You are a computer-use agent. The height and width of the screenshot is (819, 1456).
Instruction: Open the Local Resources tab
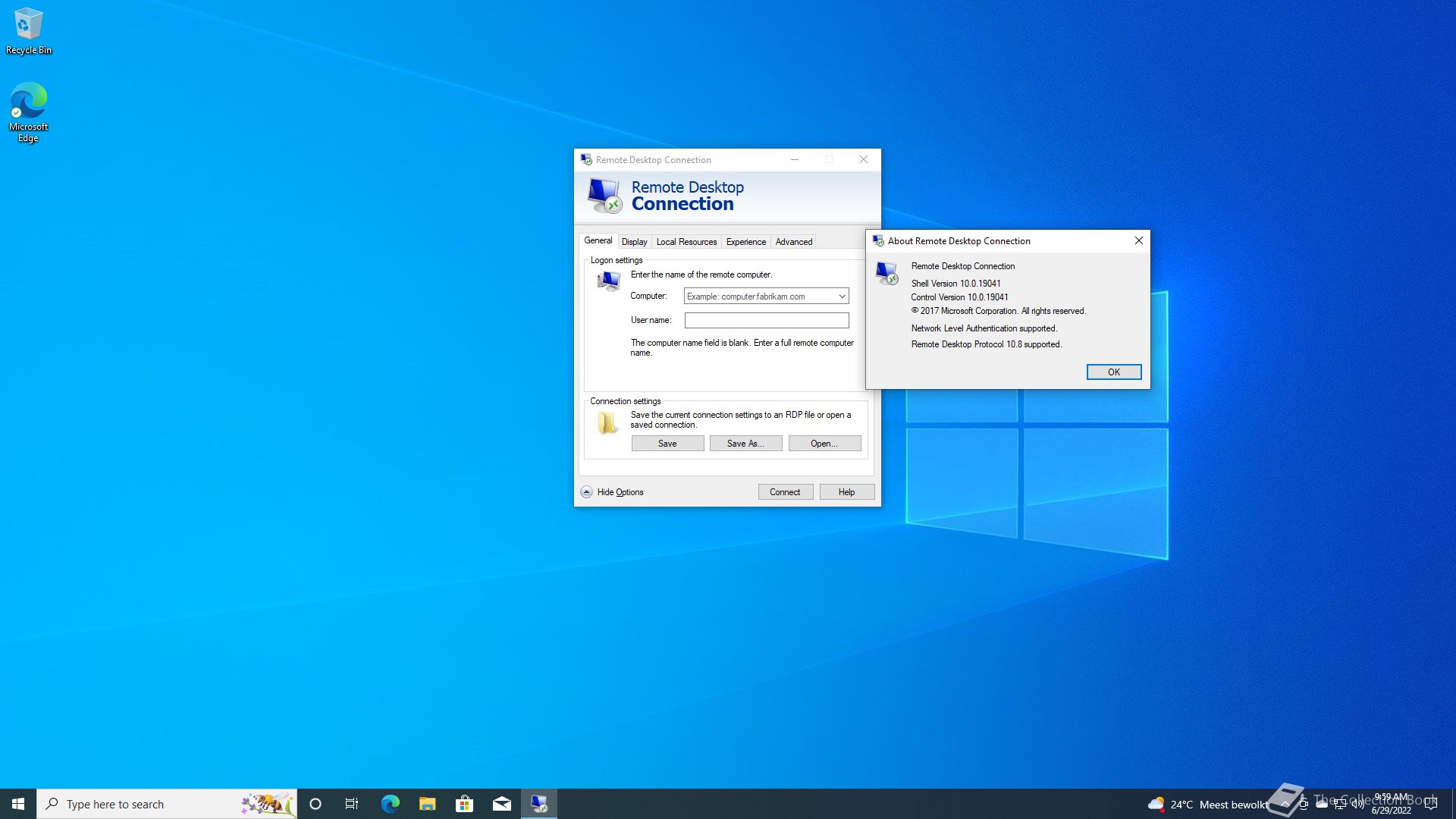686,242
